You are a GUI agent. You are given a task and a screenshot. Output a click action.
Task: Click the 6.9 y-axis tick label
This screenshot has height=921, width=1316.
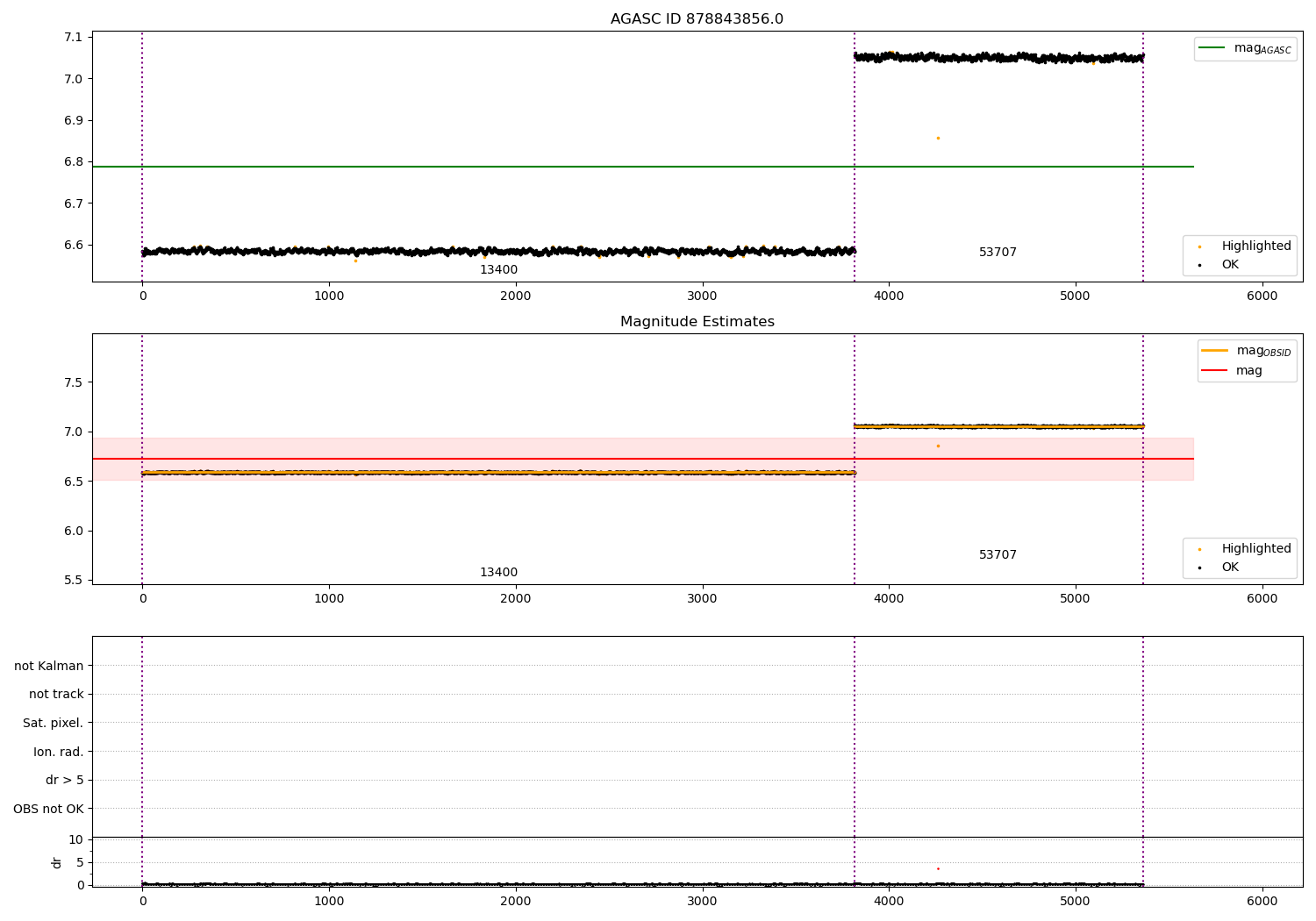pos(73,121)
